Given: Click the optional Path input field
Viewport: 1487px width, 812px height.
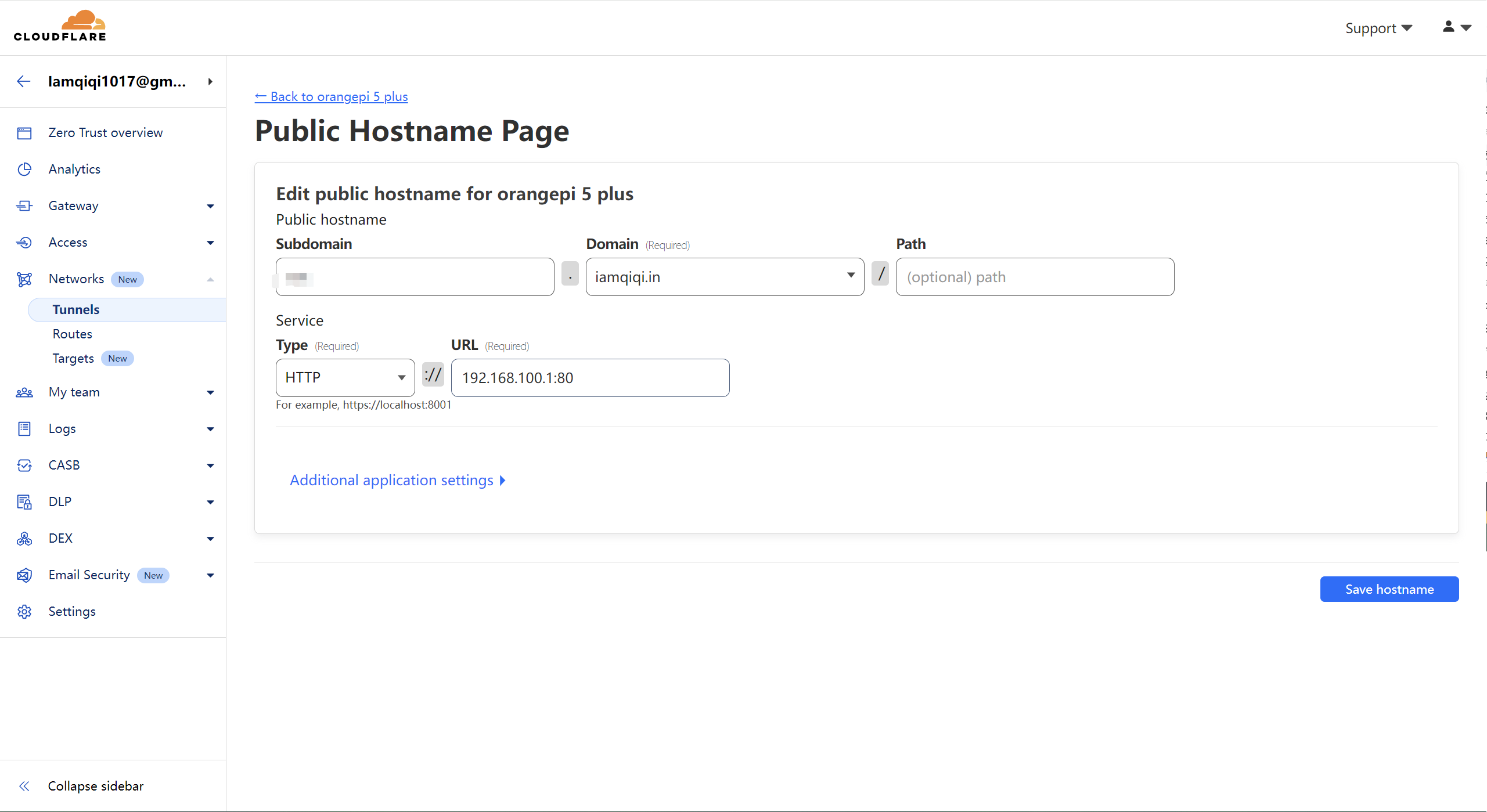Looking at the screenshot, I should [1034, 277].
